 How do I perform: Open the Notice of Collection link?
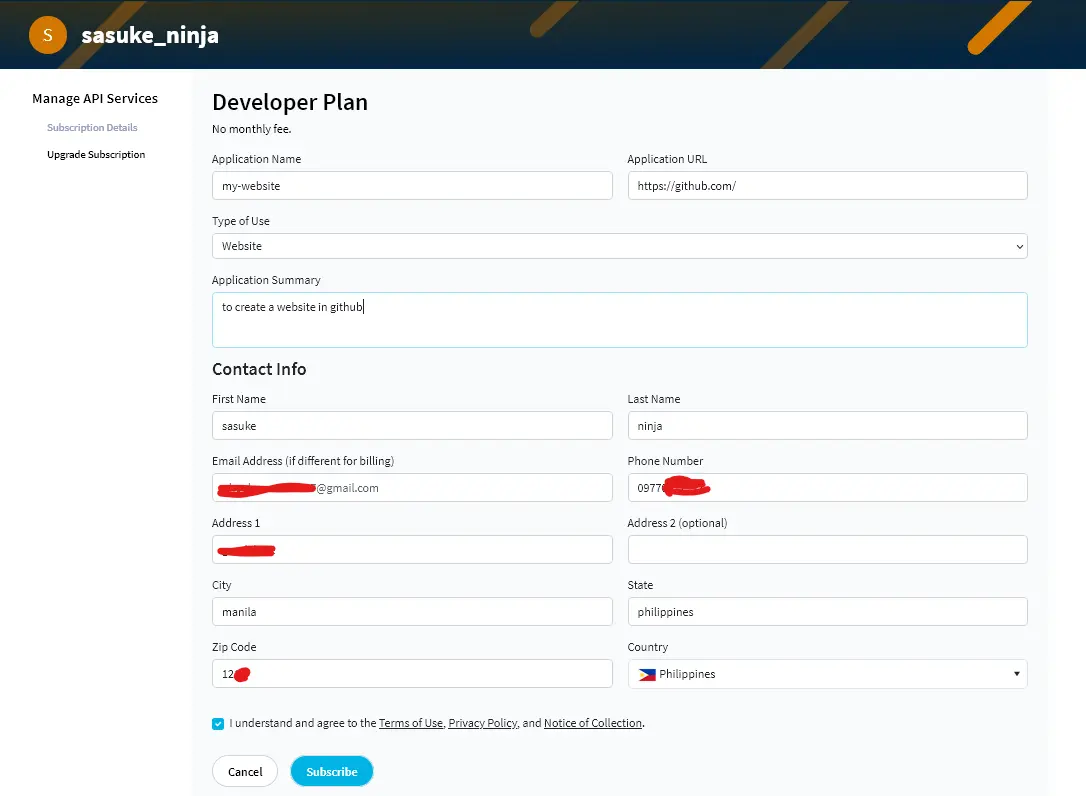(593, 723)
